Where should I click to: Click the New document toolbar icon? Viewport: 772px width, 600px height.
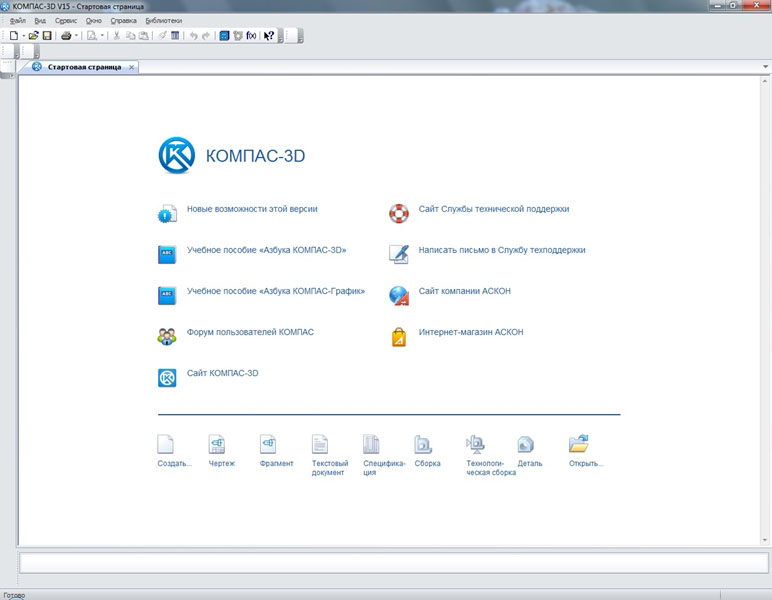(14, 35)
